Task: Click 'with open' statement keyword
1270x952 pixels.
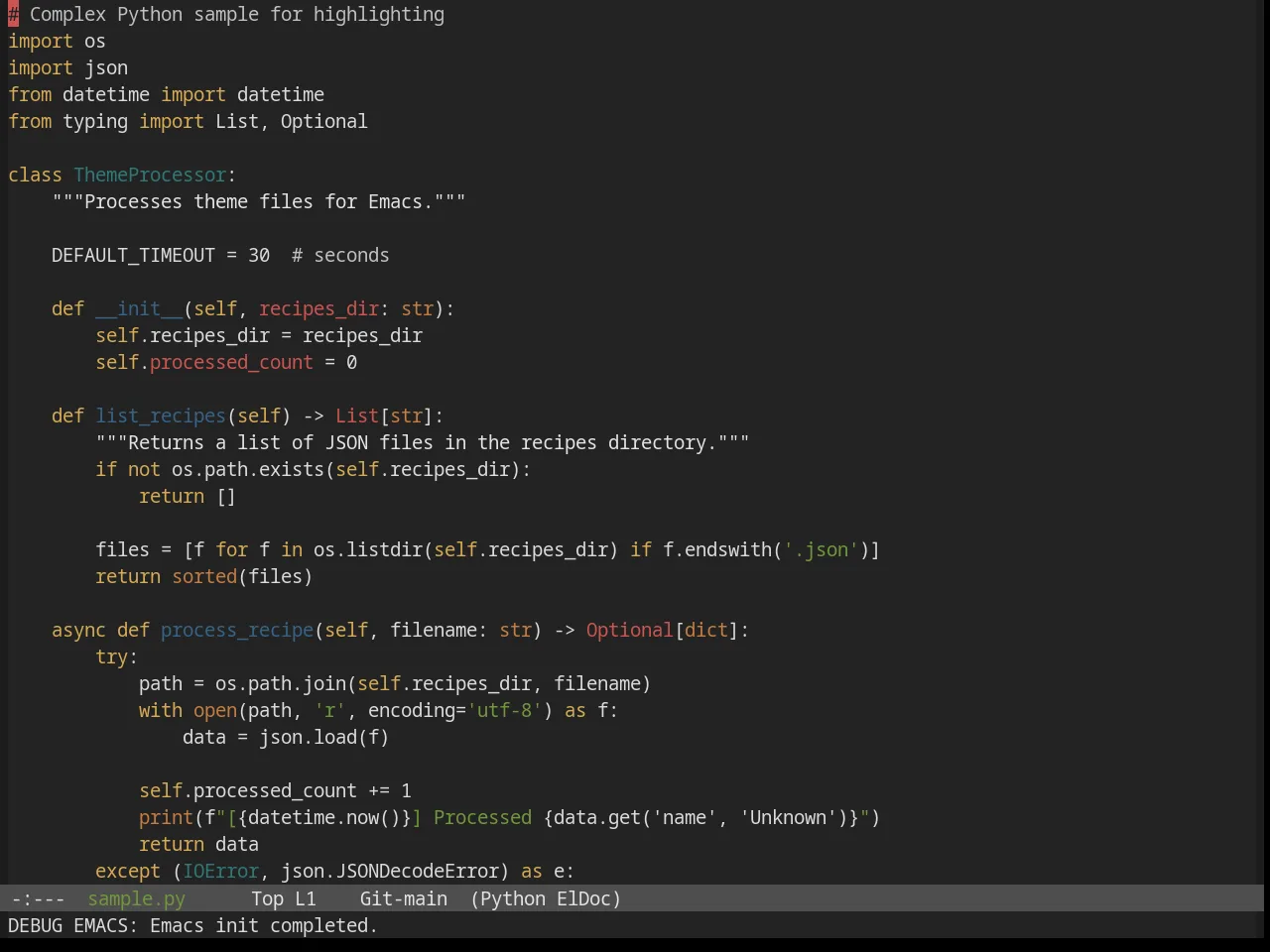Action: (x=188, y=710)
